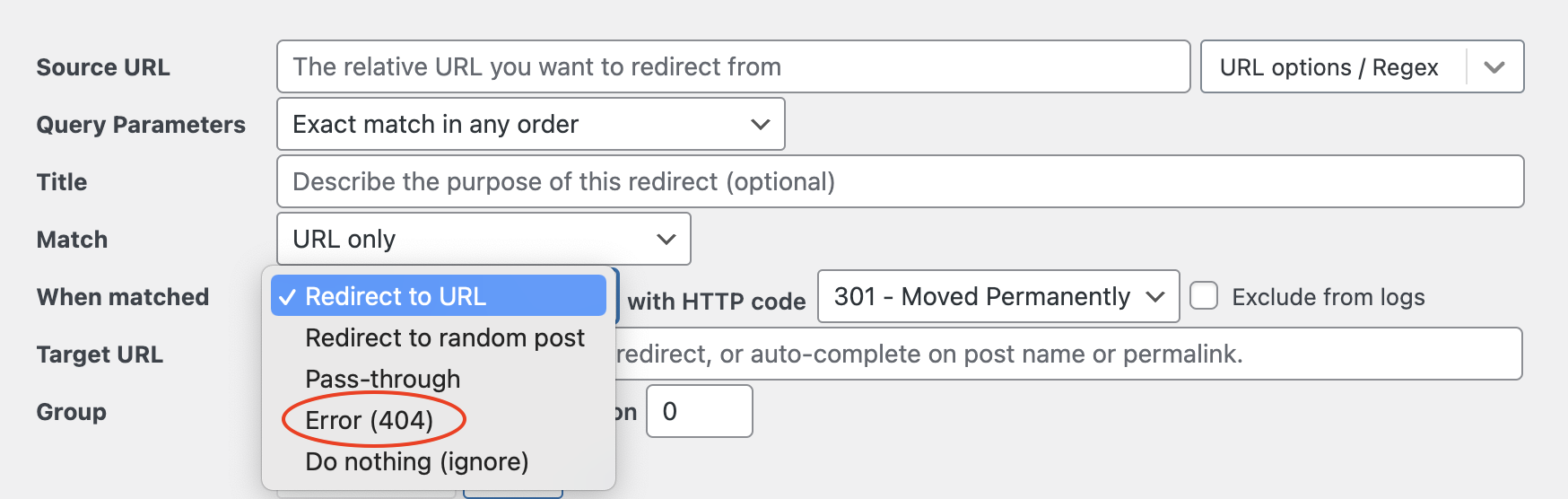Open the '301 - Moved Permanently' HTTP code dropdown
Image resolution: width=1568 pixels, height=499 pixels.
tap(997, 296)
